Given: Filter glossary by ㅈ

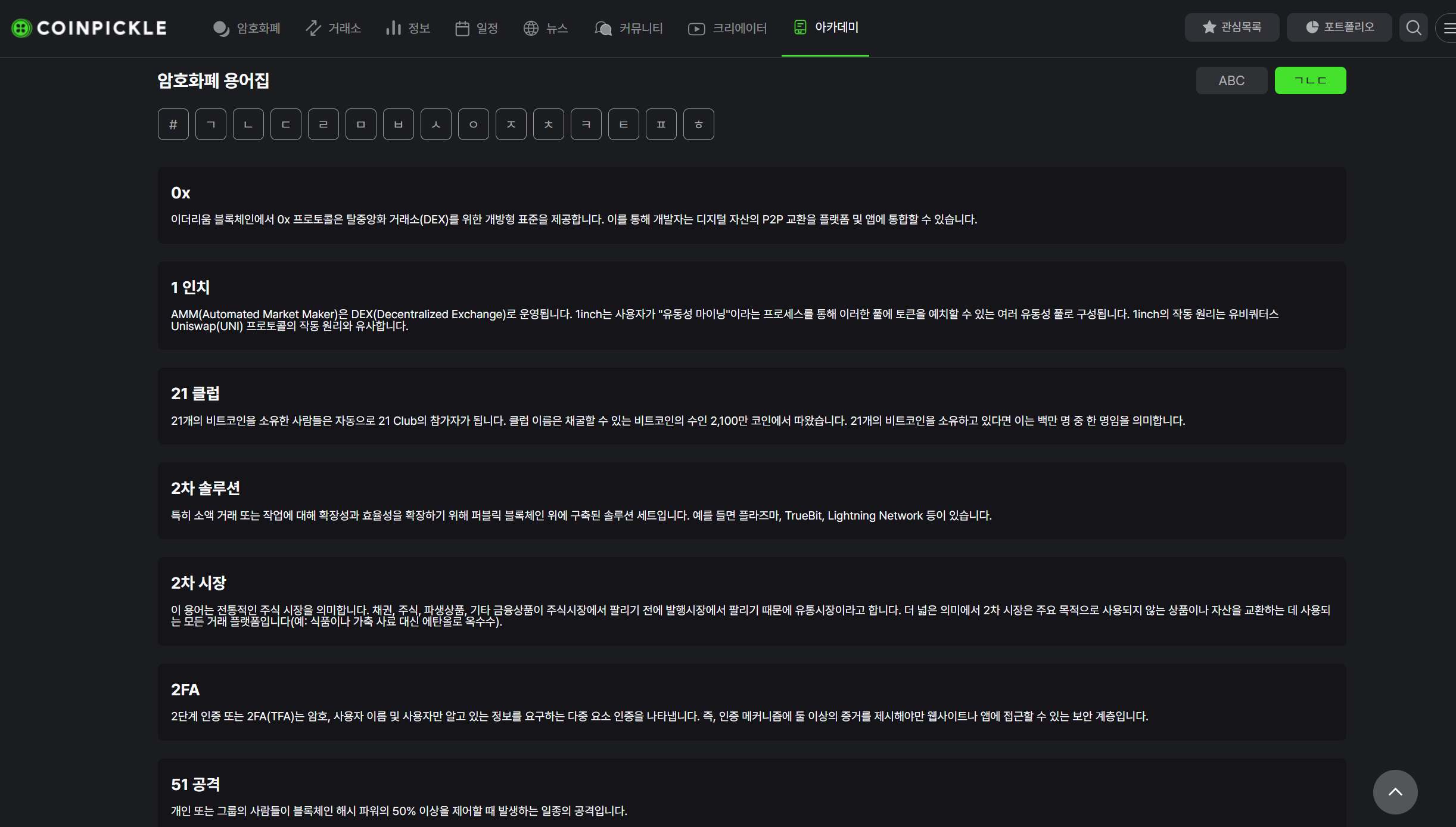Looking at the screenshot, I should 511,124.
